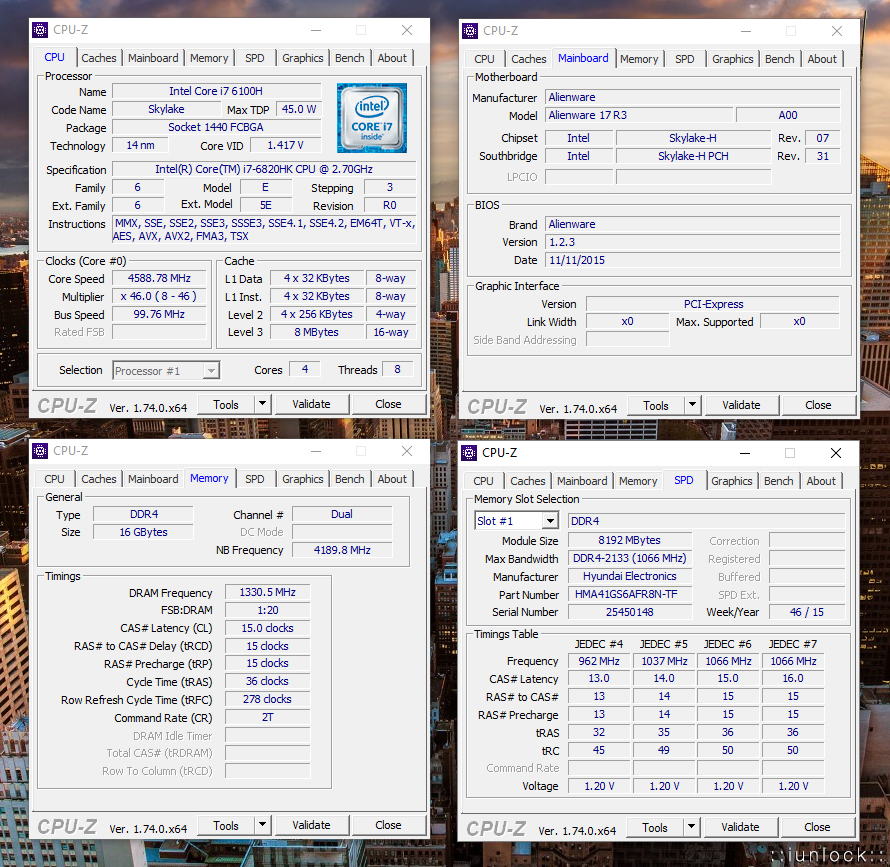This screenshot has width=890, height=867.
Task: Click BIOS date '11/11/2015'
Action: tap(692, 260)
